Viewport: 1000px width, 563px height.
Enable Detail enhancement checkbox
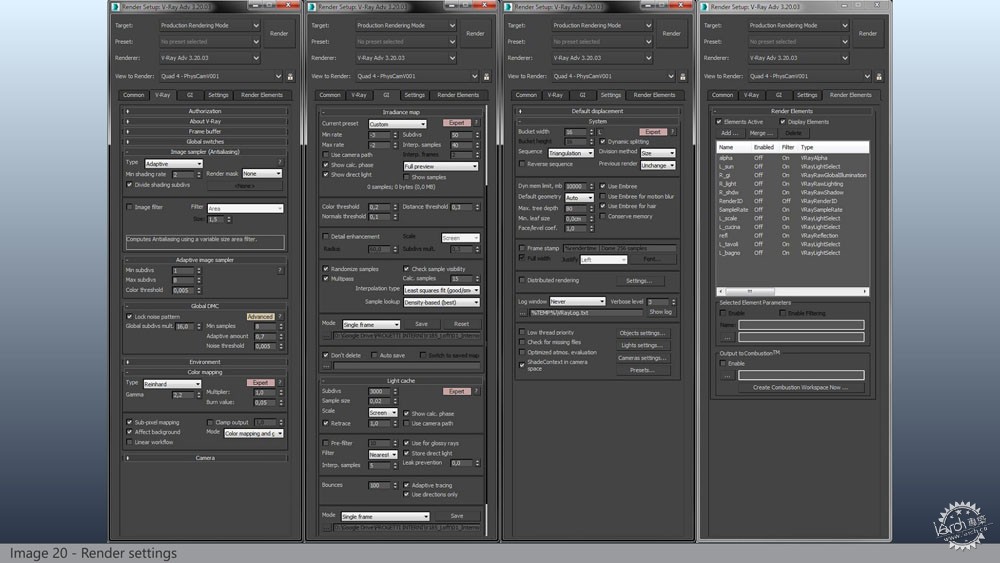pos(326,237)
